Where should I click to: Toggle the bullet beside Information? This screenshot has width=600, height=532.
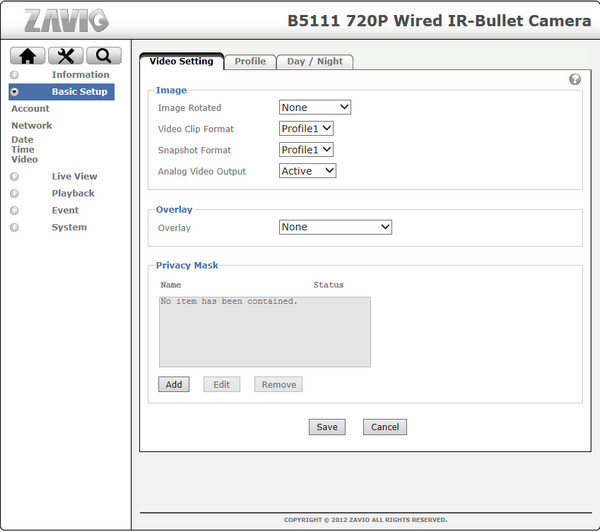[15, 75]
